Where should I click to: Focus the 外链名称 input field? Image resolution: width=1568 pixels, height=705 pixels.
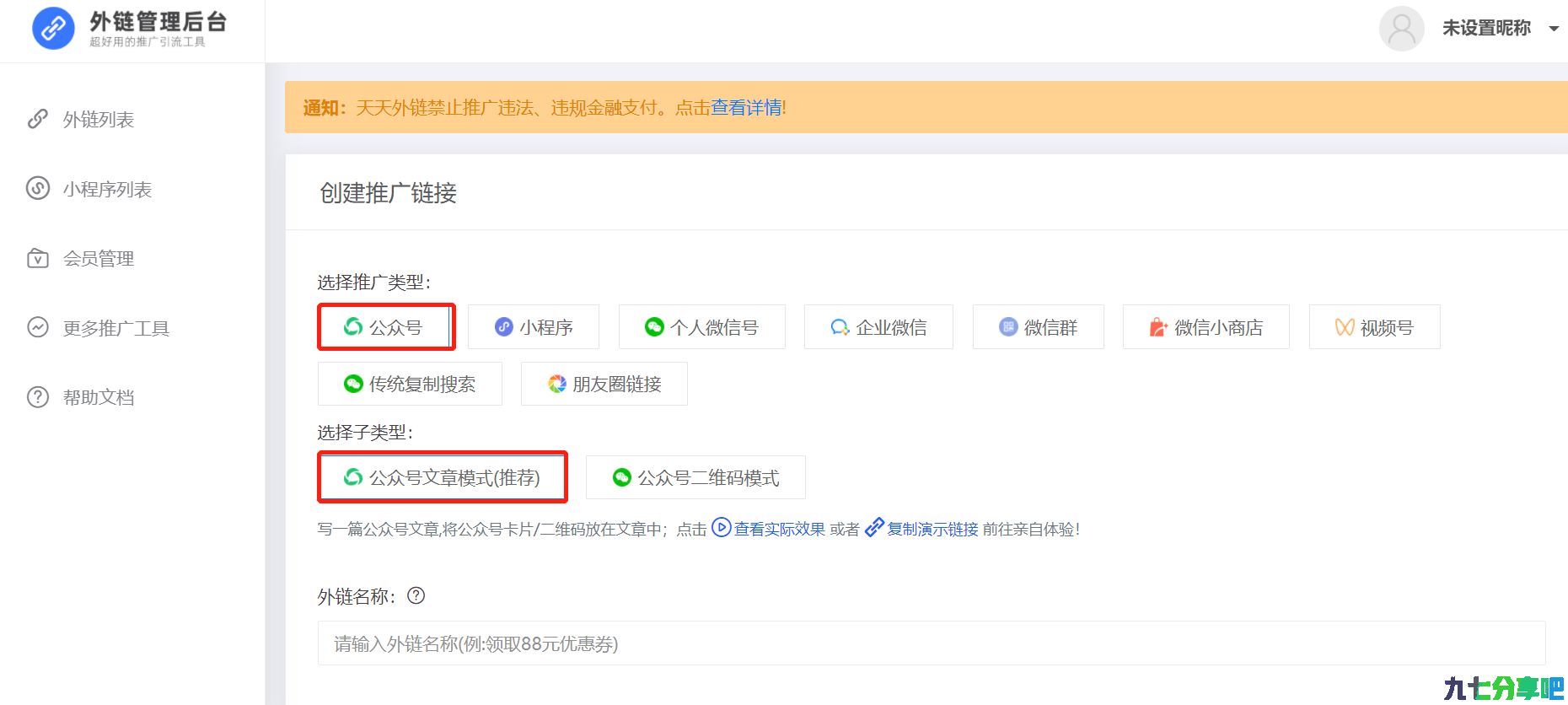point(932,643)
